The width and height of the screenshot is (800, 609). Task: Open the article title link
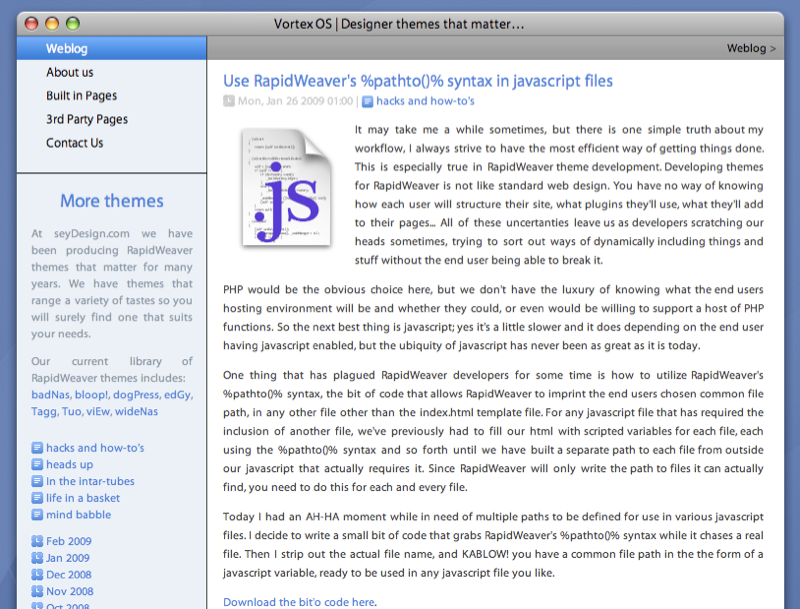(x=417, y=81)
